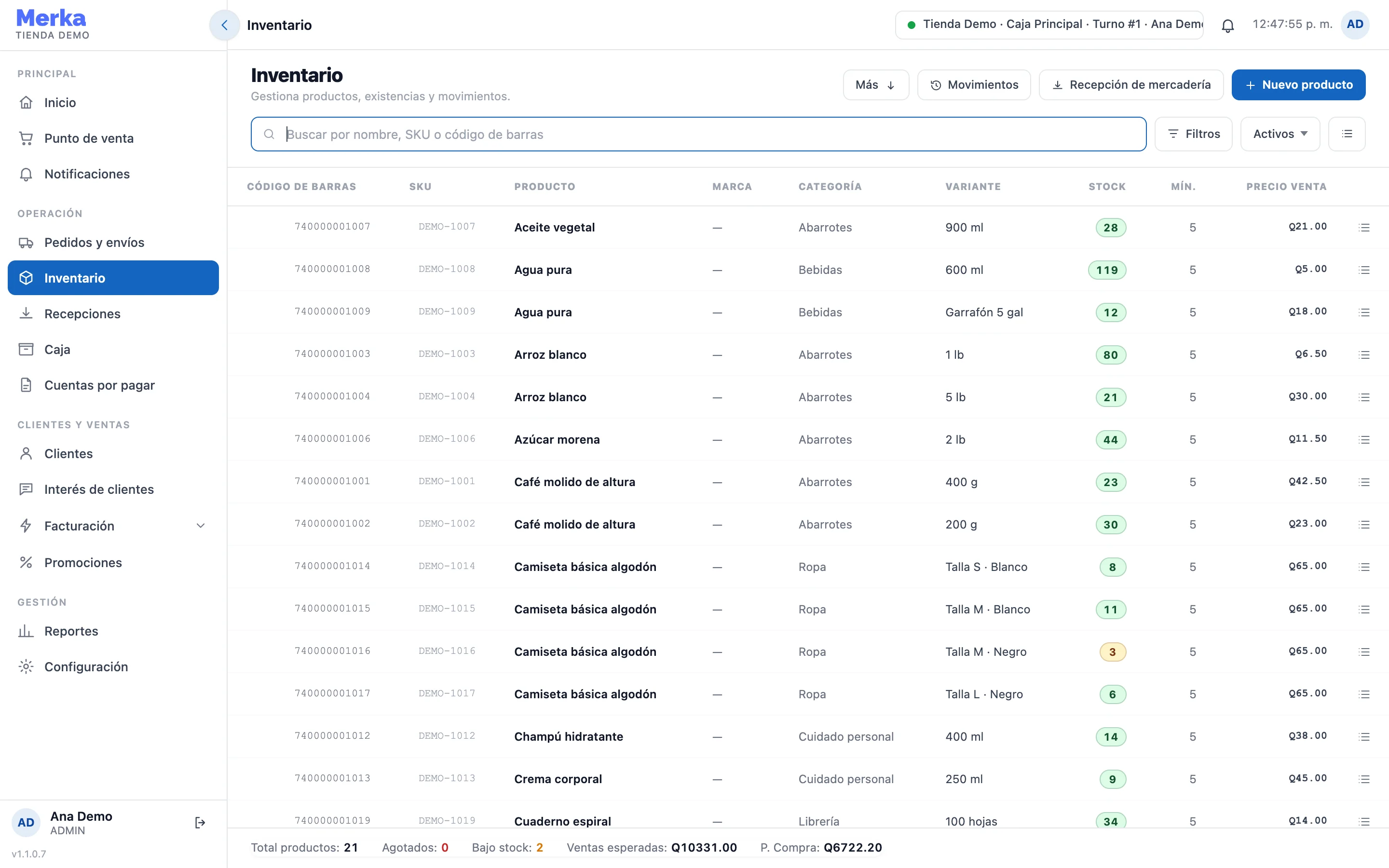Click the Tienda Demo shift status pill
The width and height of the screenshot is (1389, 868).
[x=1049, y=25]
